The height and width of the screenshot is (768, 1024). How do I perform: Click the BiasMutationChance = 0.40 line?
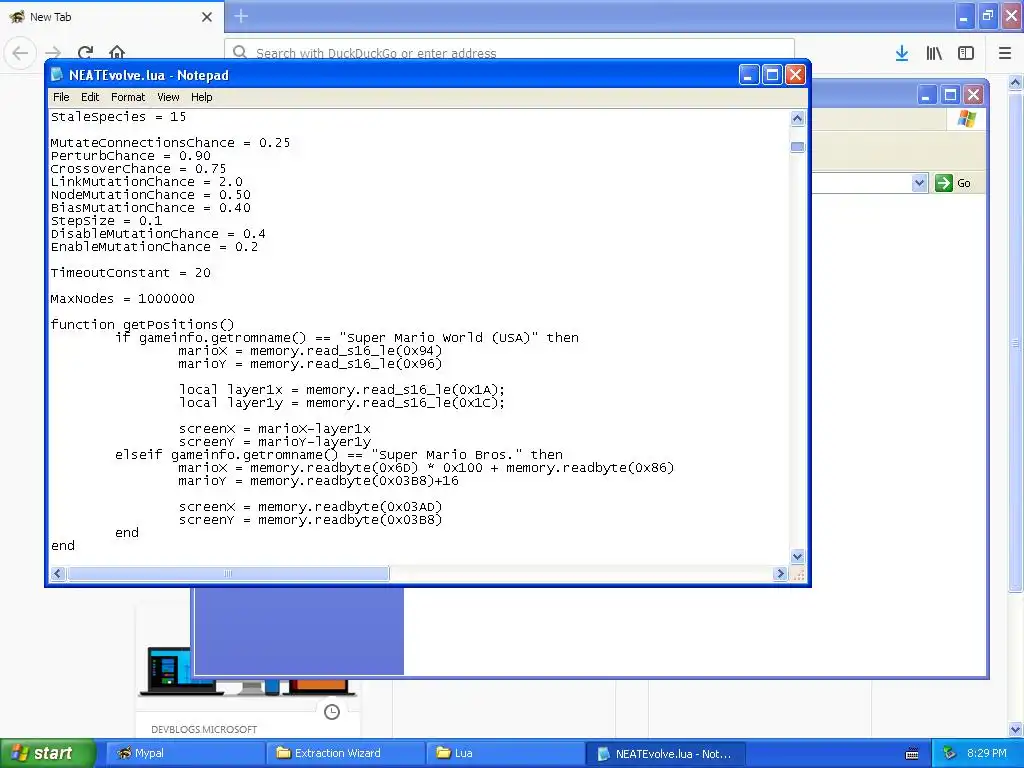[150, 208]
